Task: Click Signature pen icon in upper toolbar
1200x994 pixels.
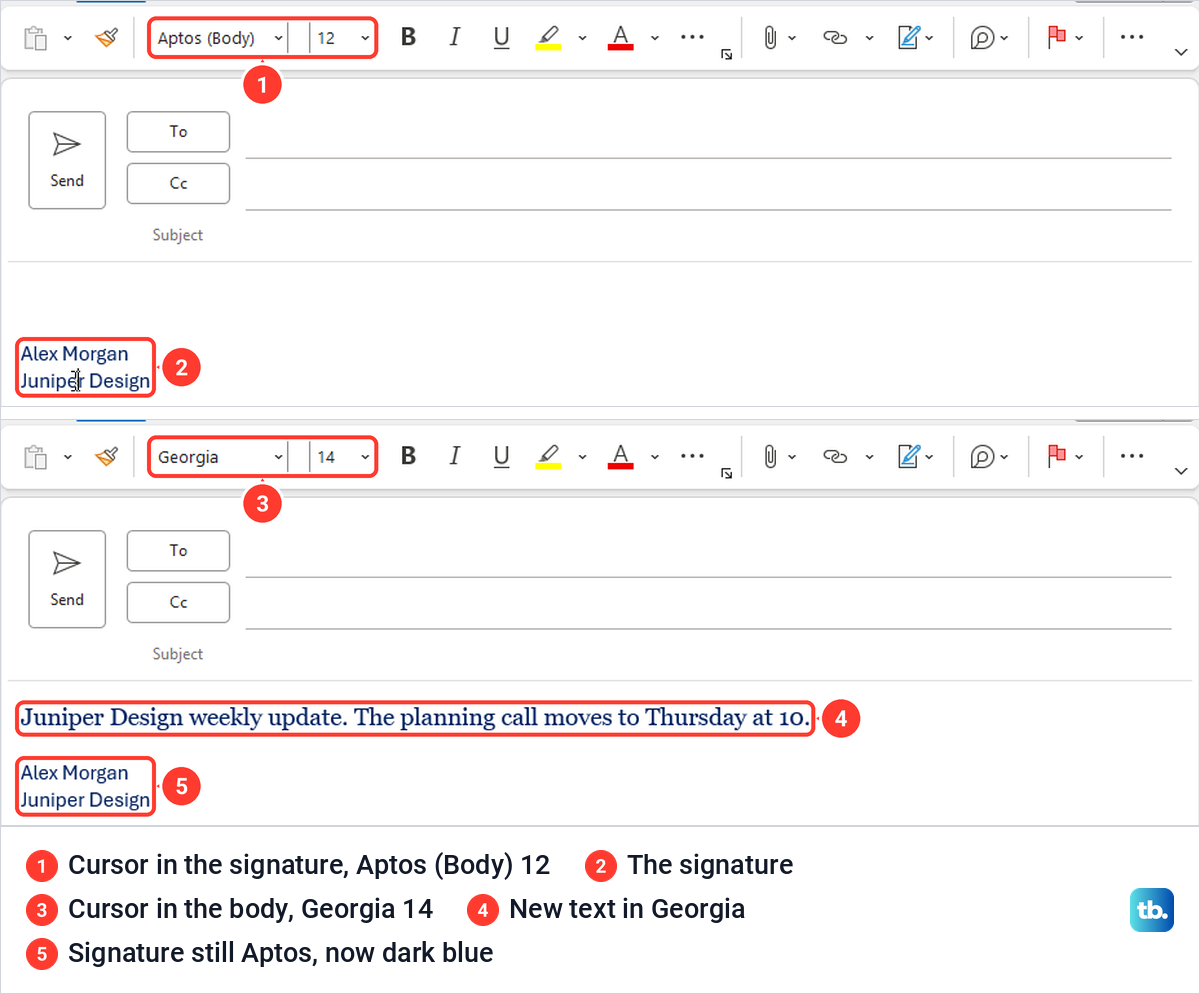Action: tap(908, 38)
